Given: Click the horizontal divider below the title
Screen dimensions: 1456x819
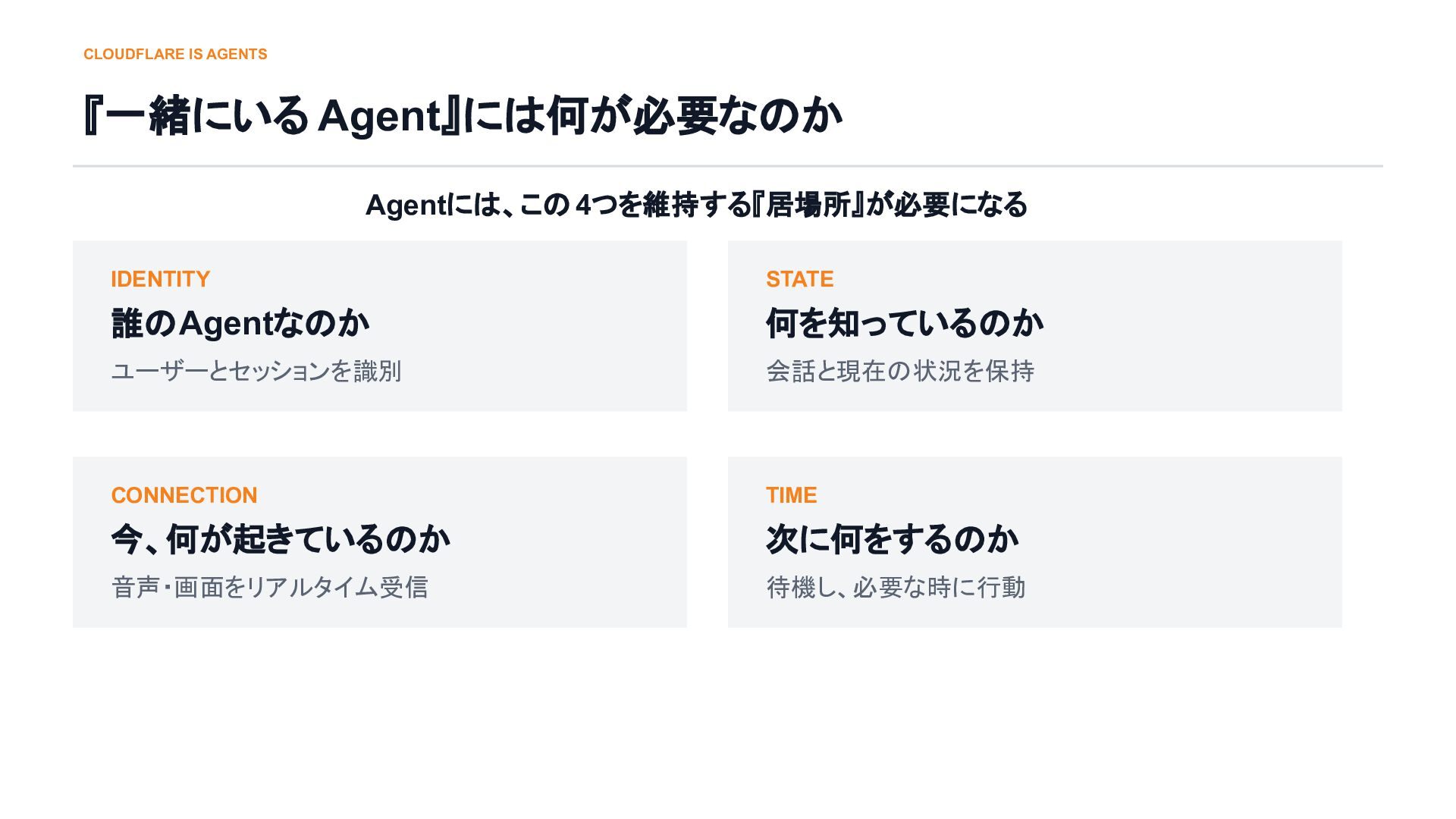Looking at the screenshot, I should click(x=728, y=165).
